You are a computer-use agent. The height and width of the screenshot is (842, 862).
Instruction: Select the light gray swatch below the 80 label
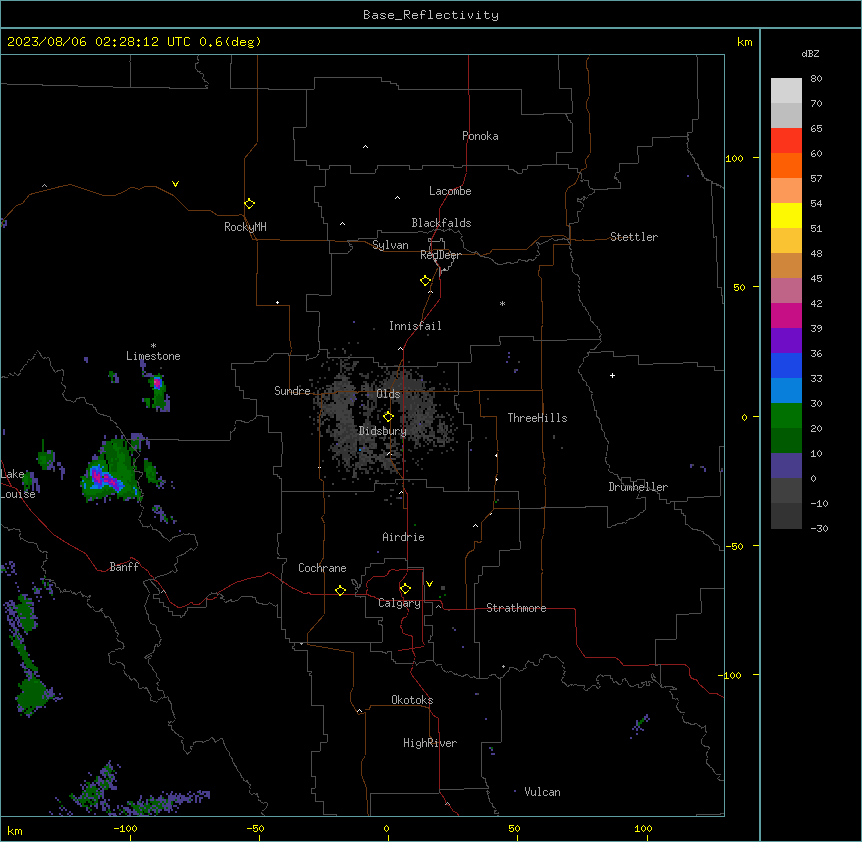tap(786, 90)
